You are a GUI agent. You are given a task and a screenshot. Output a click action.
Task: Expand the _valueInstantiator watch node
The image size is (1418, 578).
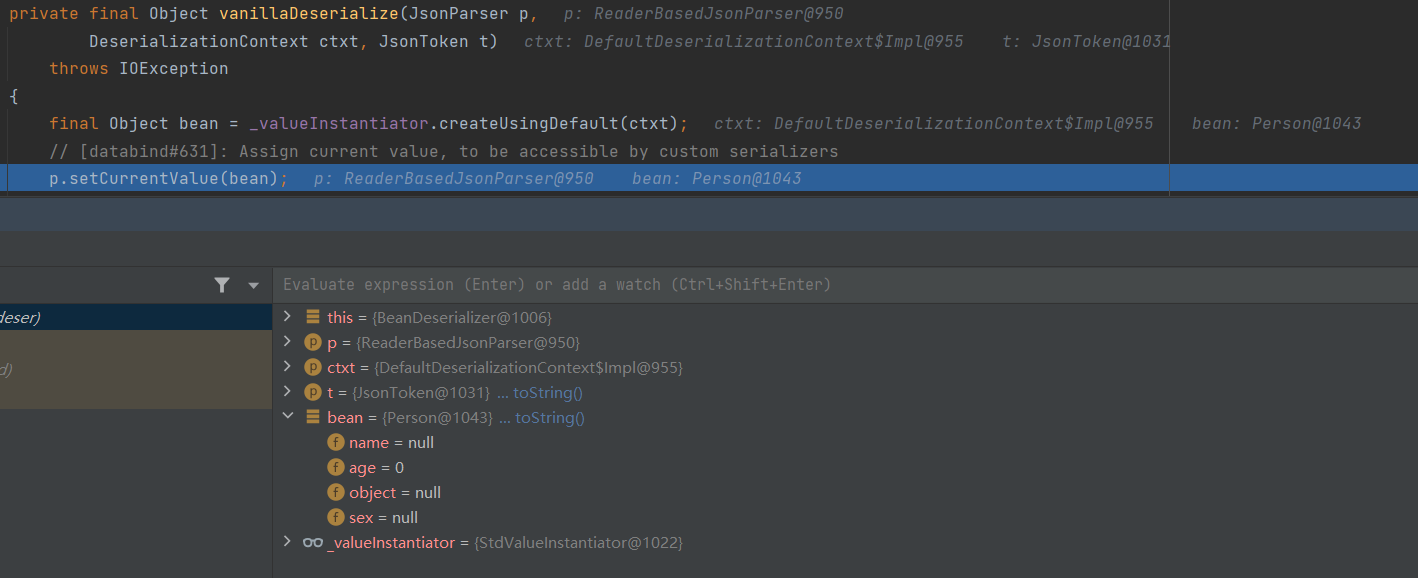287,542
